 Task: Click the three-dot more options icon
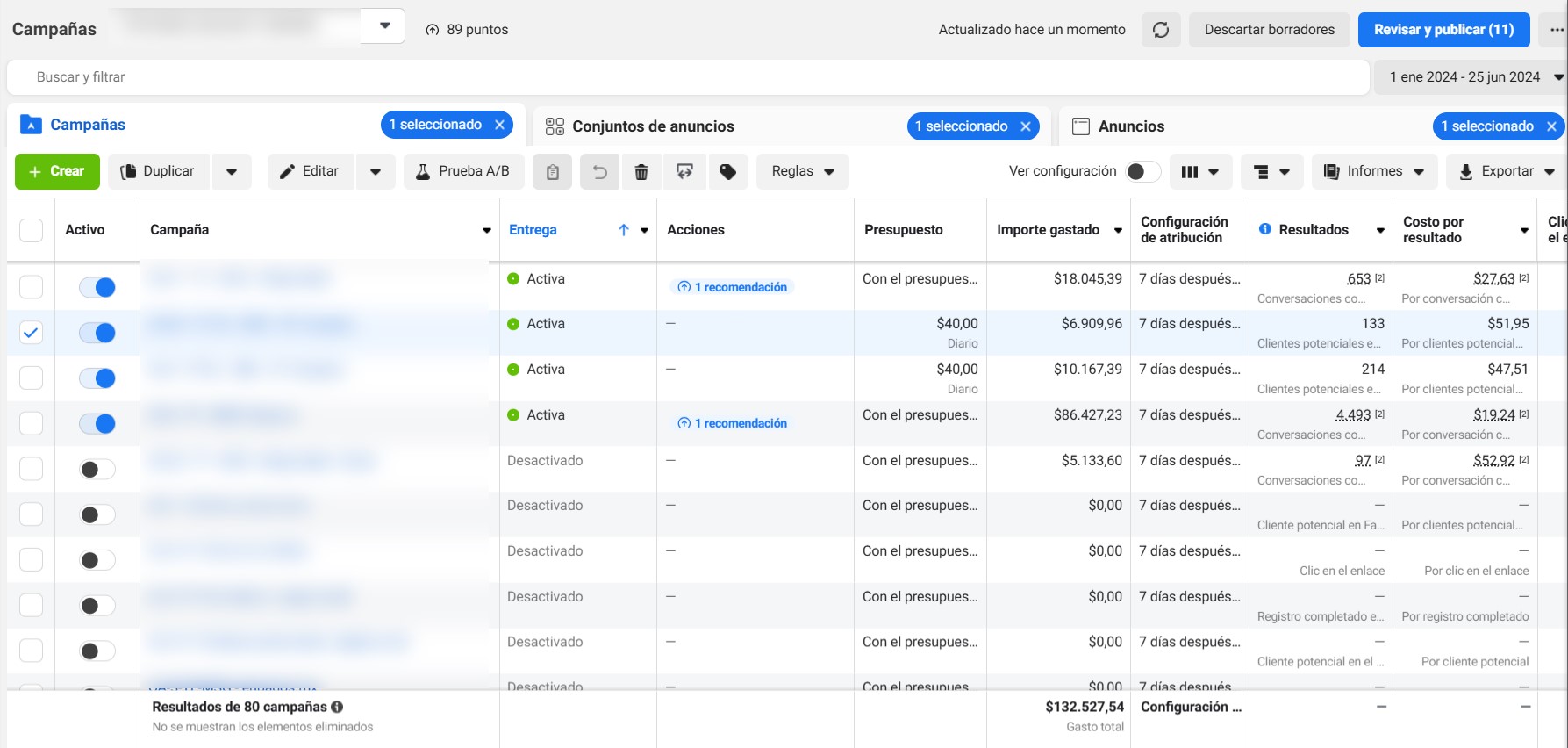point(1556,30)
